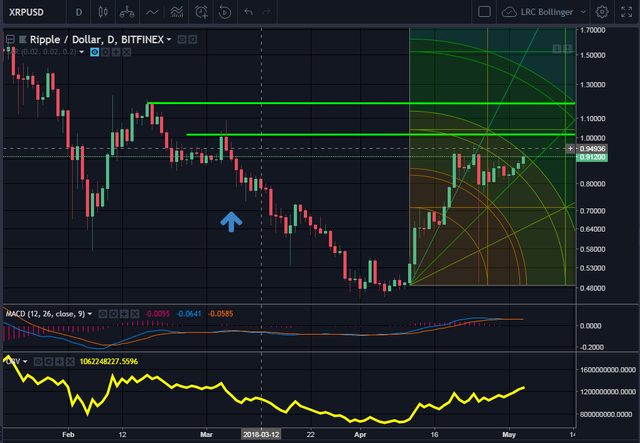Click the MACD line value -0.0641
This screenshot has width=640, height=443.
click(189, 314)
